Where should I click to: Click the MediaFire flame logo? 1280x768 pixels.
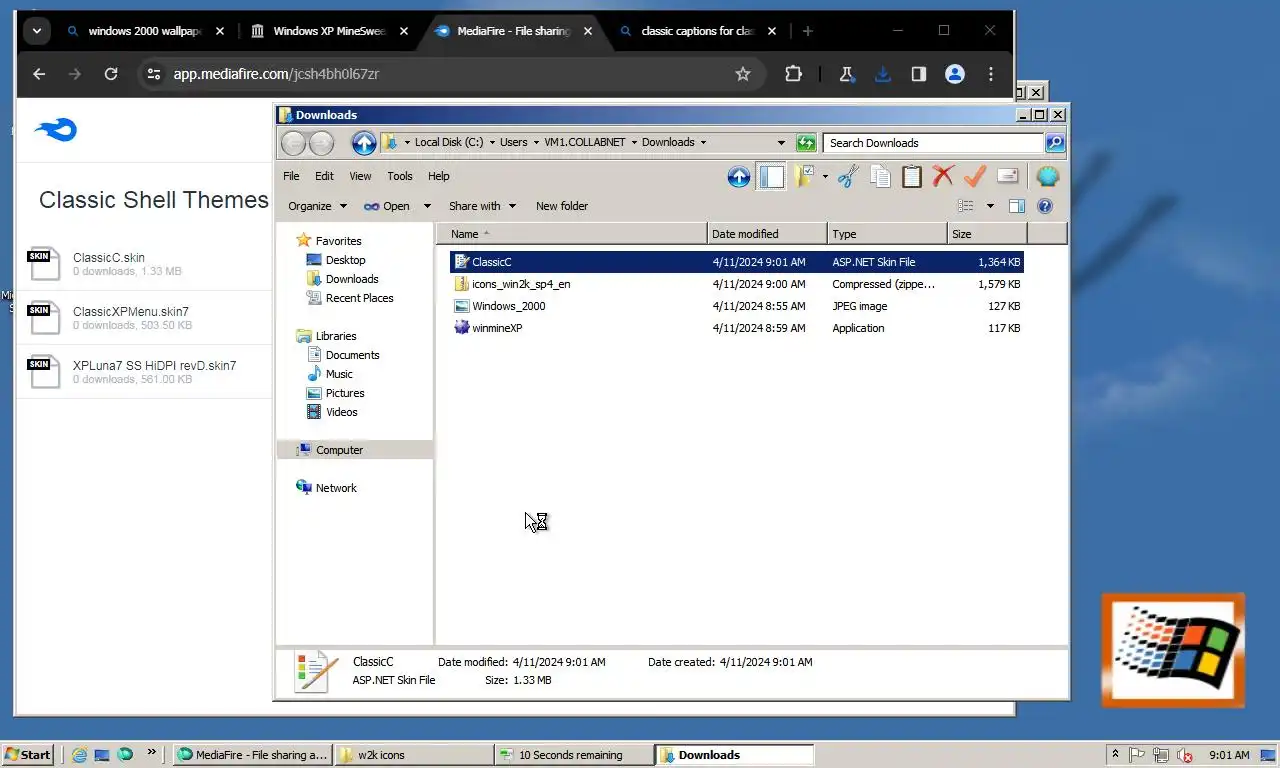(x=55, y=130)
